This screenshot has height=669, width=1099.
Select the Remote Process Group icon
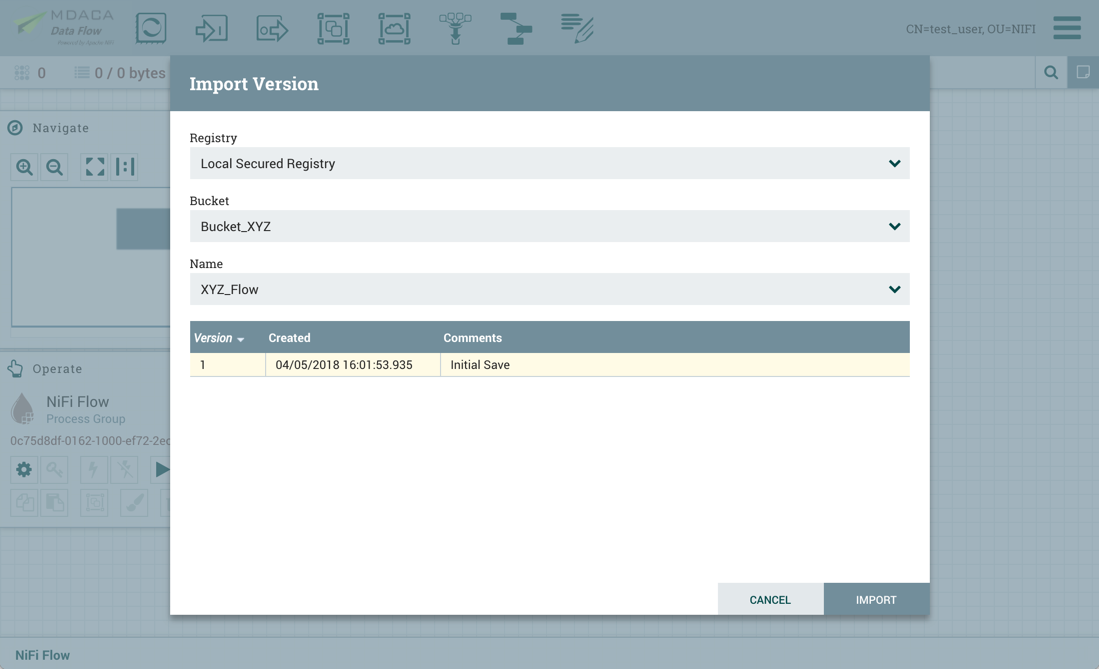394,27
